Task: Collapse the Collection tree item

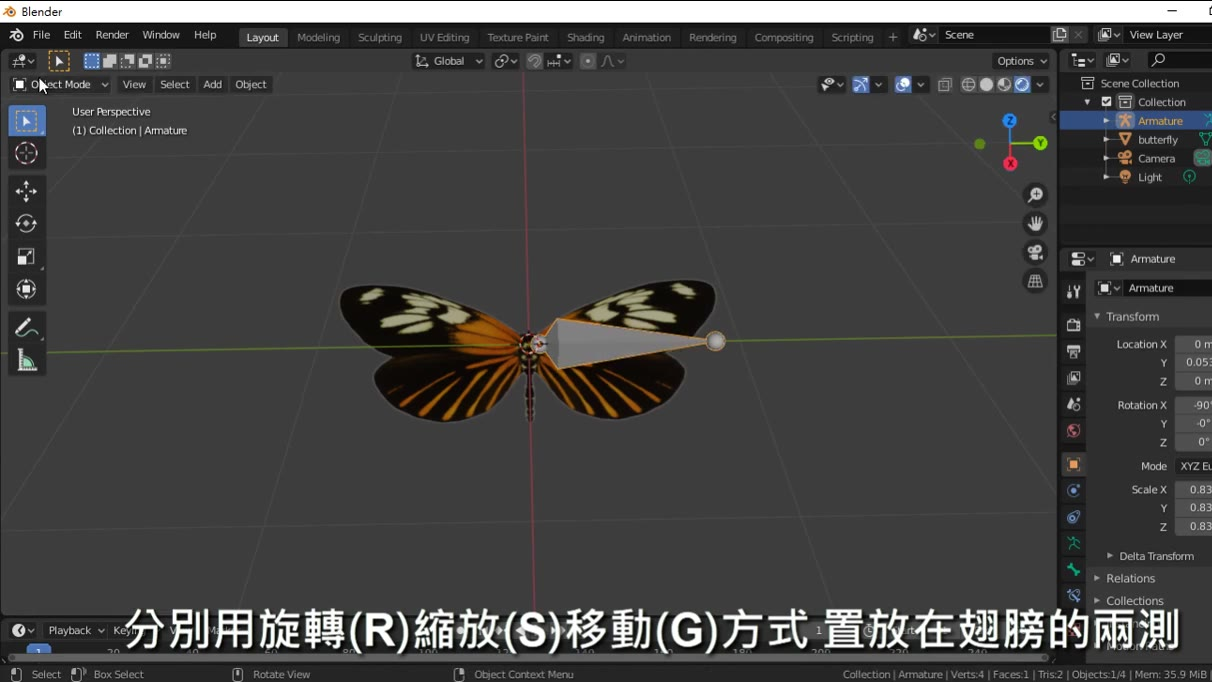Action: pyautogui.click(x=1088, y=102)
